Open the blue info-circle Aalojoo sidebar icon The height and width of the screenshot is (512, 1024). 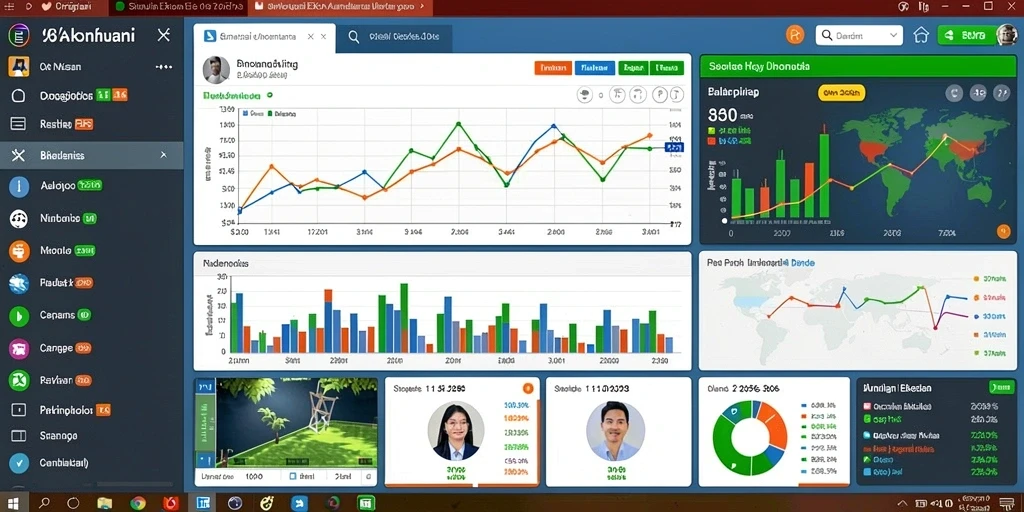(19, 187)
